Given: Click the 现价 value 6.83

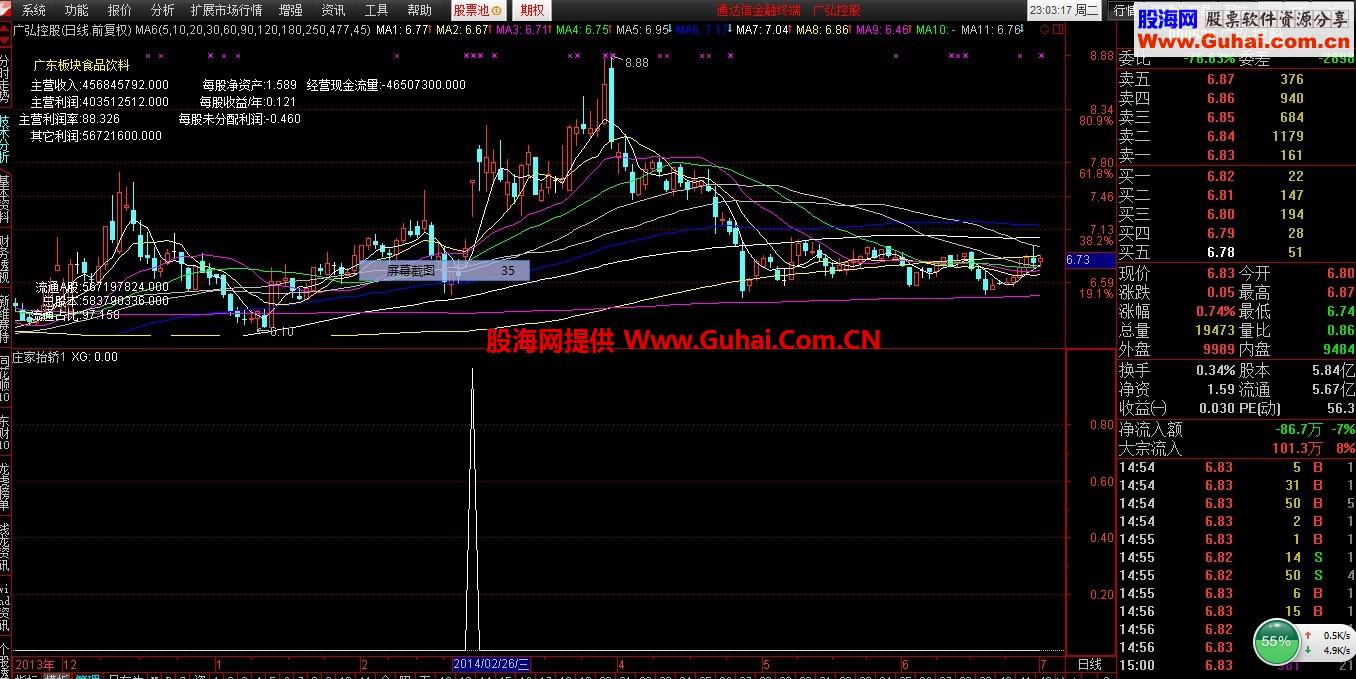Looking at the screenshot, I should 1219,273.
